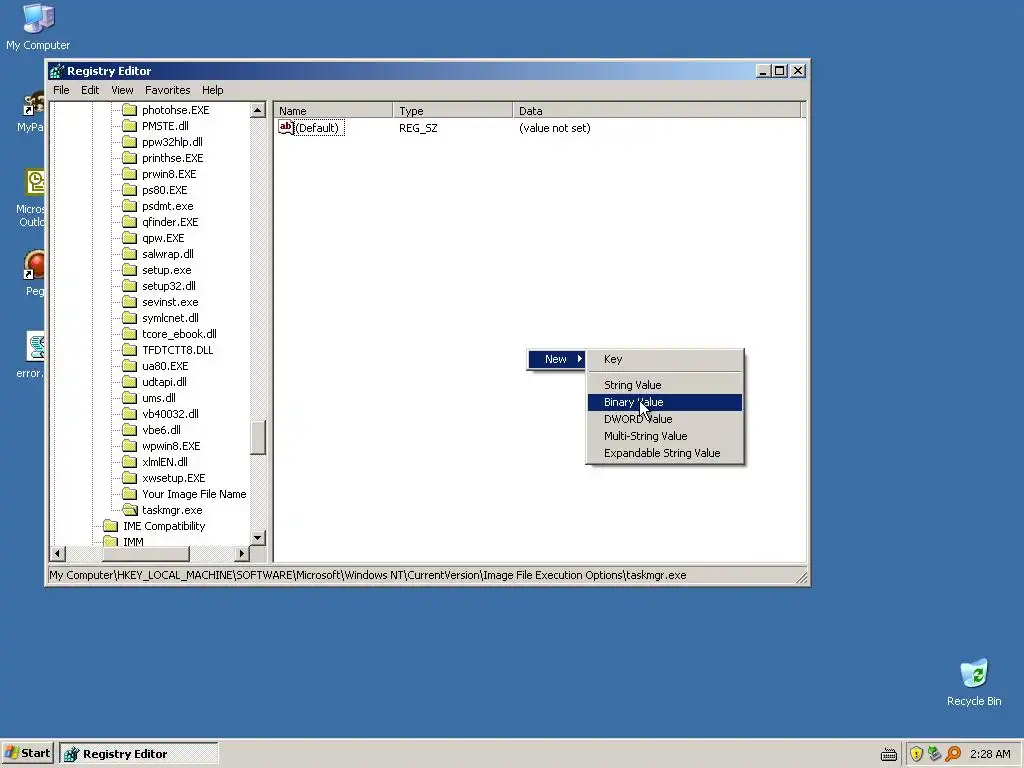
Task: Click the IME Compatibility folder icon
Action: [111, 526]
